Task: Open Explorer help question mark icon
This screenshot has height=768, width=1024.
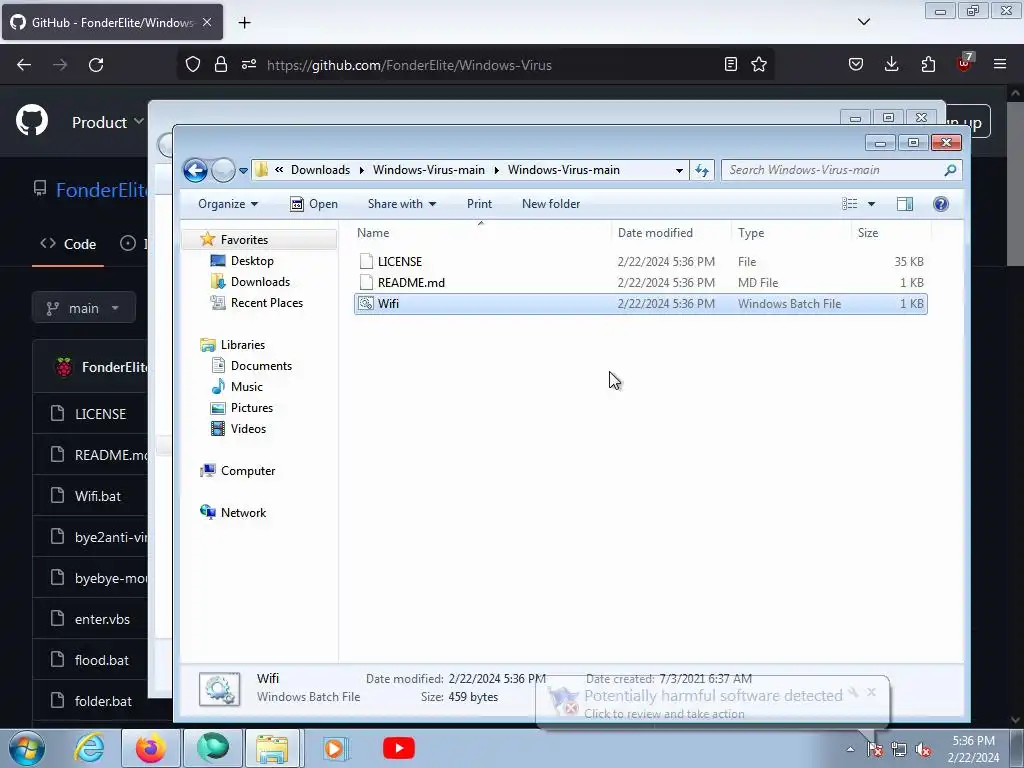Action: pyautogui.click(x=940, y=204)
